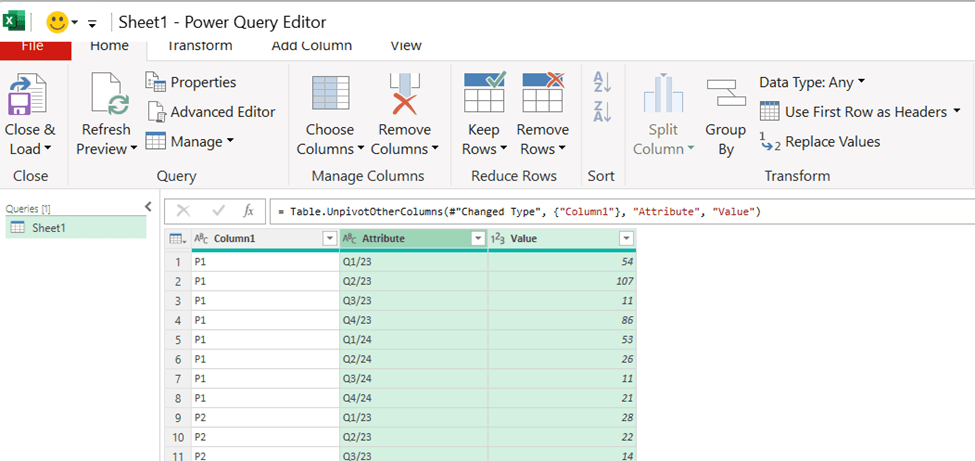Sort ascending with the A-Z icon
This screenshot has height=461, width=975.
tap(602, 82)
